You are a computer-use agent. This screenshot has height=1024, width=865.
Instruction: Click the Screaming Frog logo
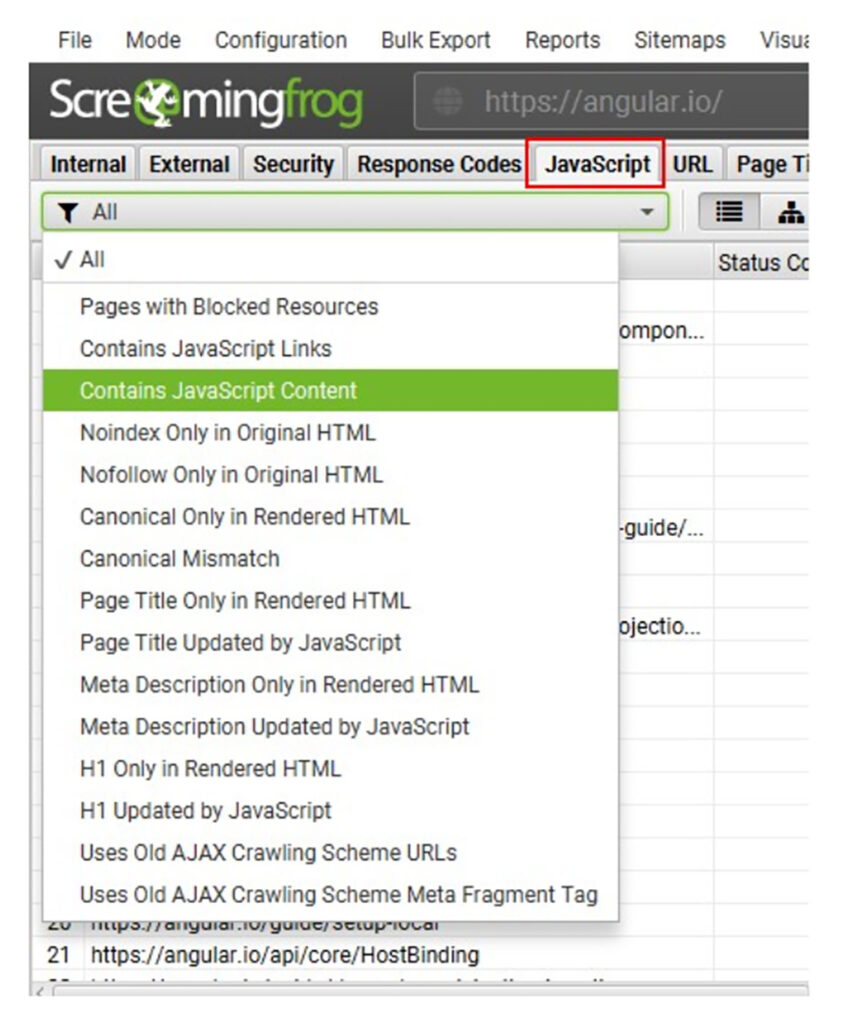[206, 102]
